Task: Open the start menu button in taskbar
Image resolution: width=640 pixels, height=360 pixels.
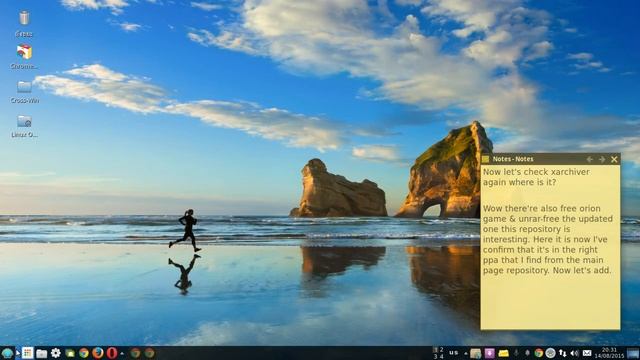Action: point(7,353)
